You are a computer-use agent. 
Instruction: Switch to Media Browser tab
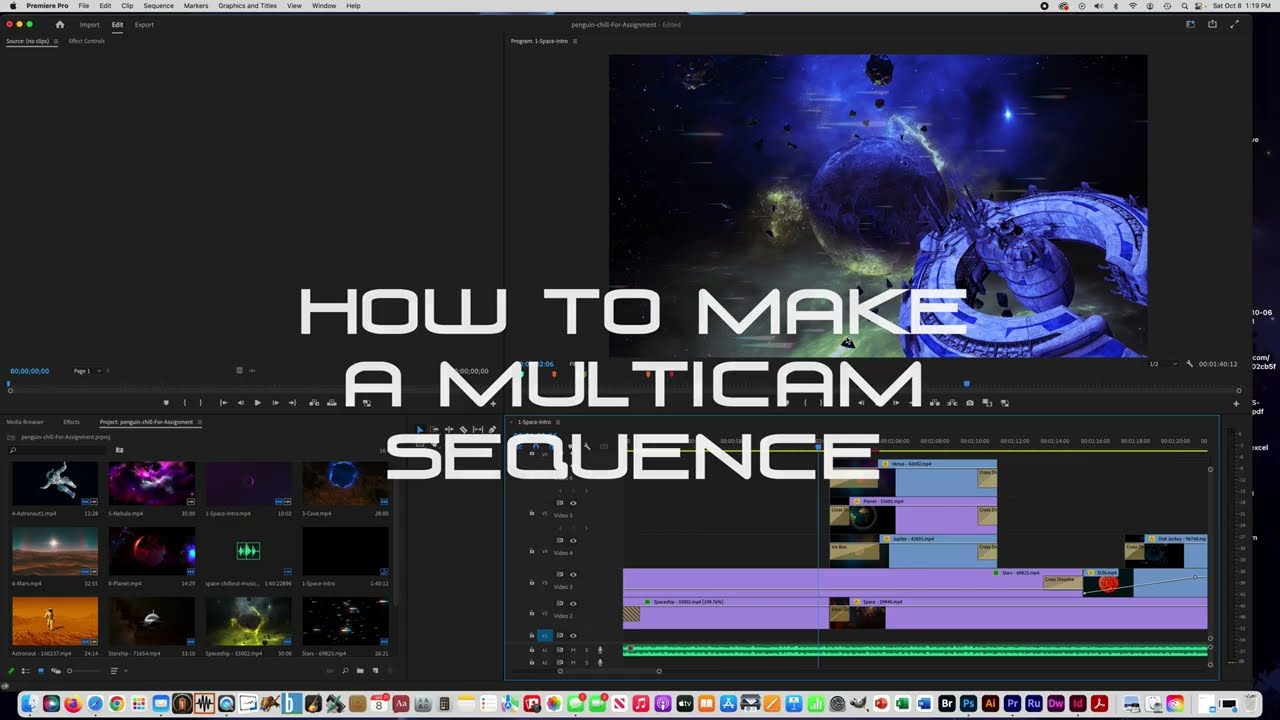click(x=25, y=422)
